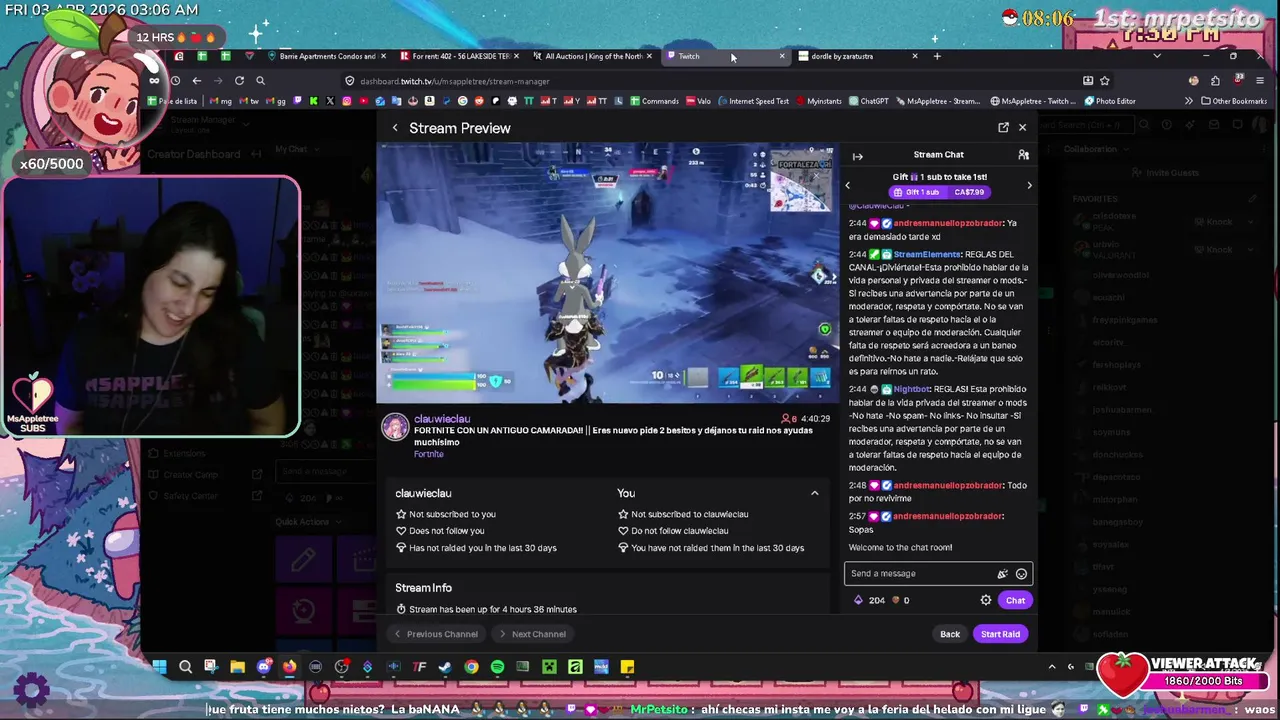This screenshot has width=1280, height=720.
Task: Open taskbar Search
Action: pos(185,667)
